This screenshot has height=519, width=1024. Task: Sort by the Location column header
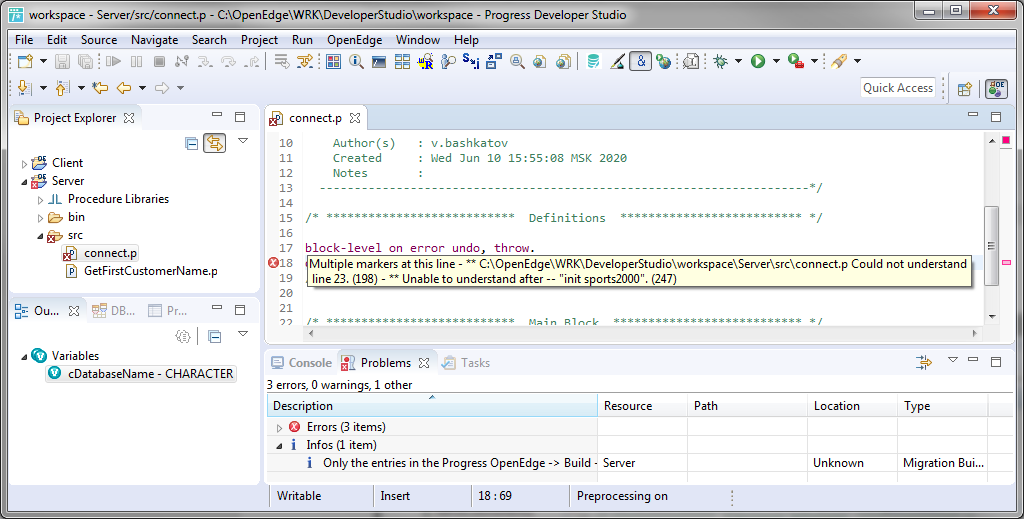click(x=852, y=406)
